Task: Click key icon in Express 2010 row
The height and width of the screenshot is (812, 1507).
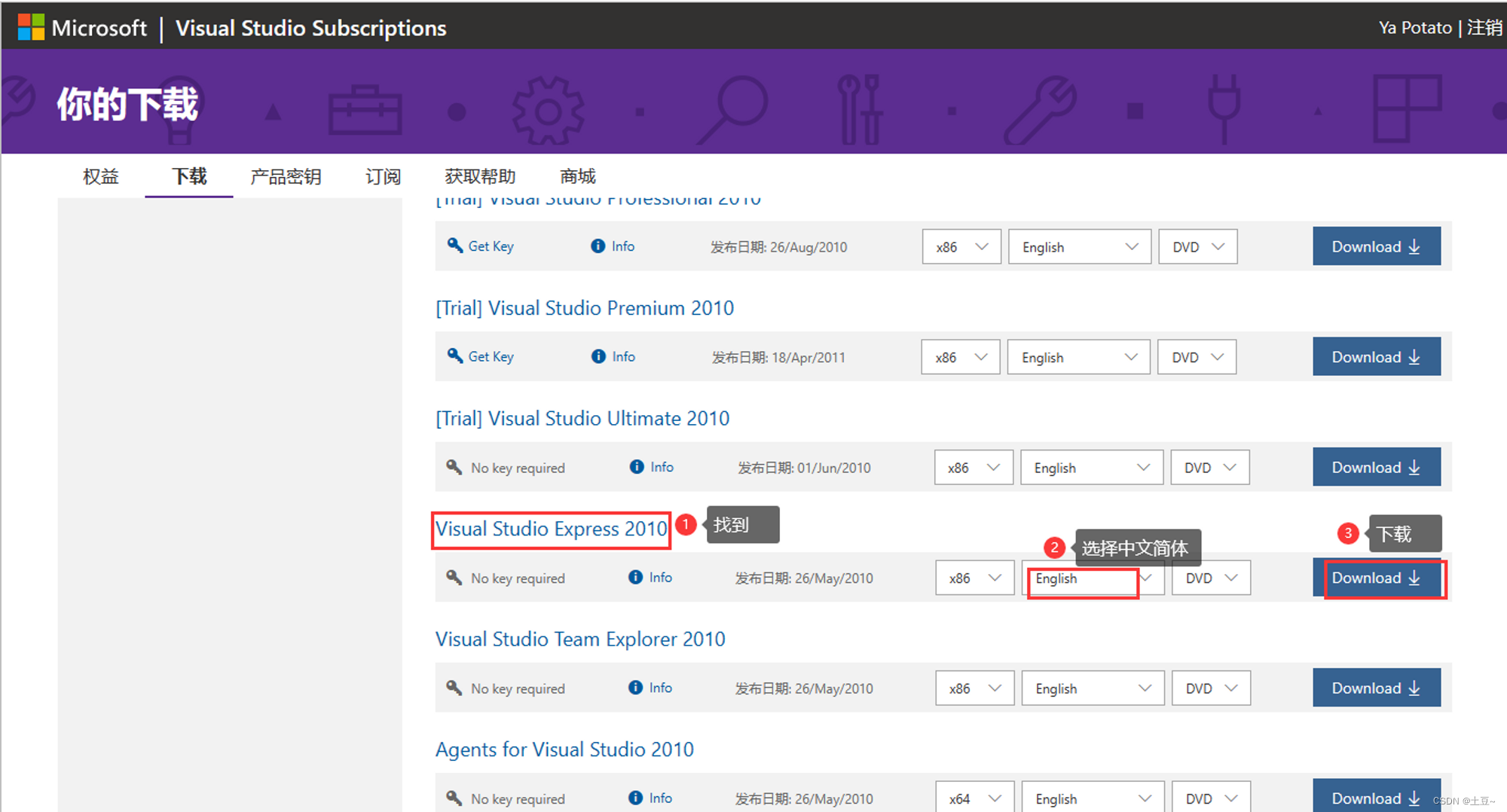Action: click(x=454, y=578)
